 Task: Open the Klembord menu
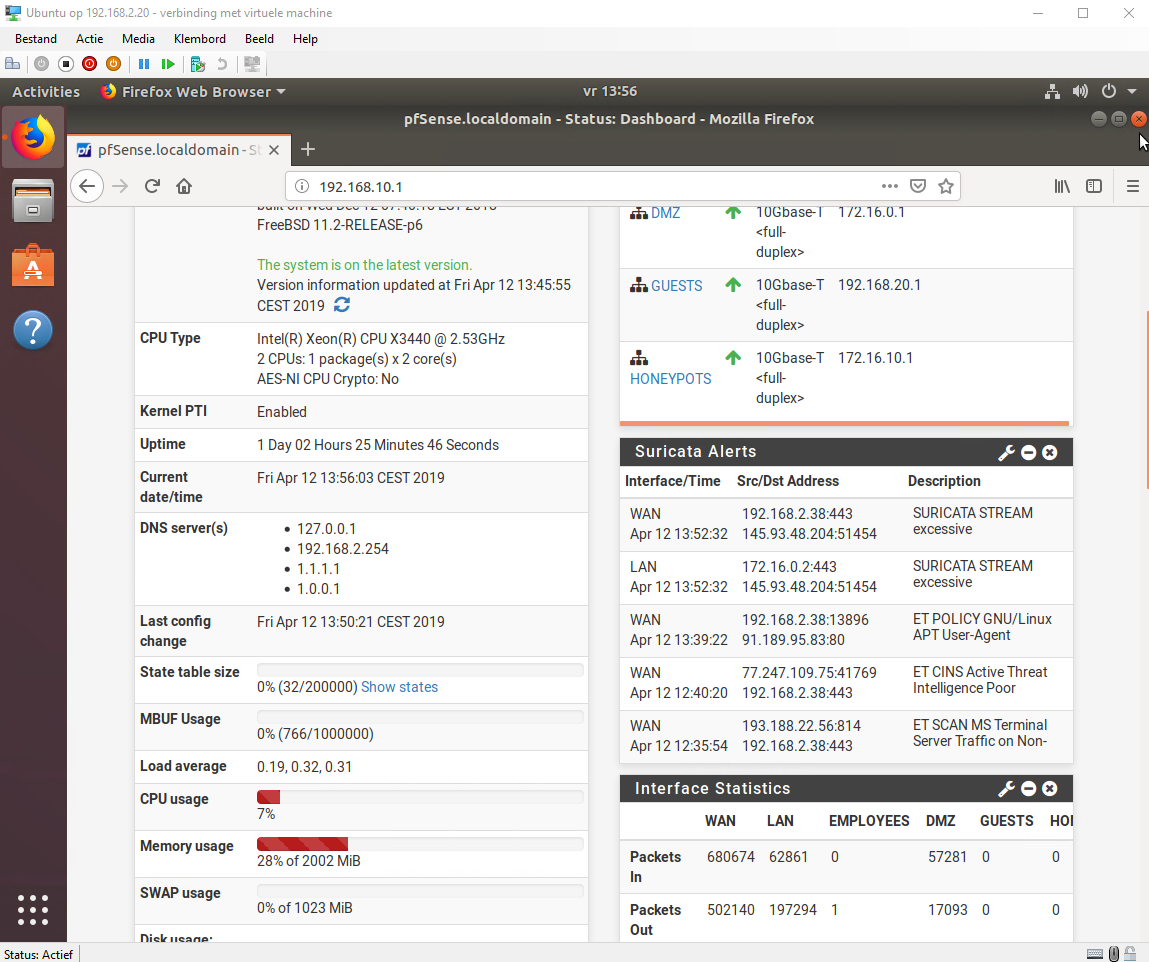click(200, 39)
